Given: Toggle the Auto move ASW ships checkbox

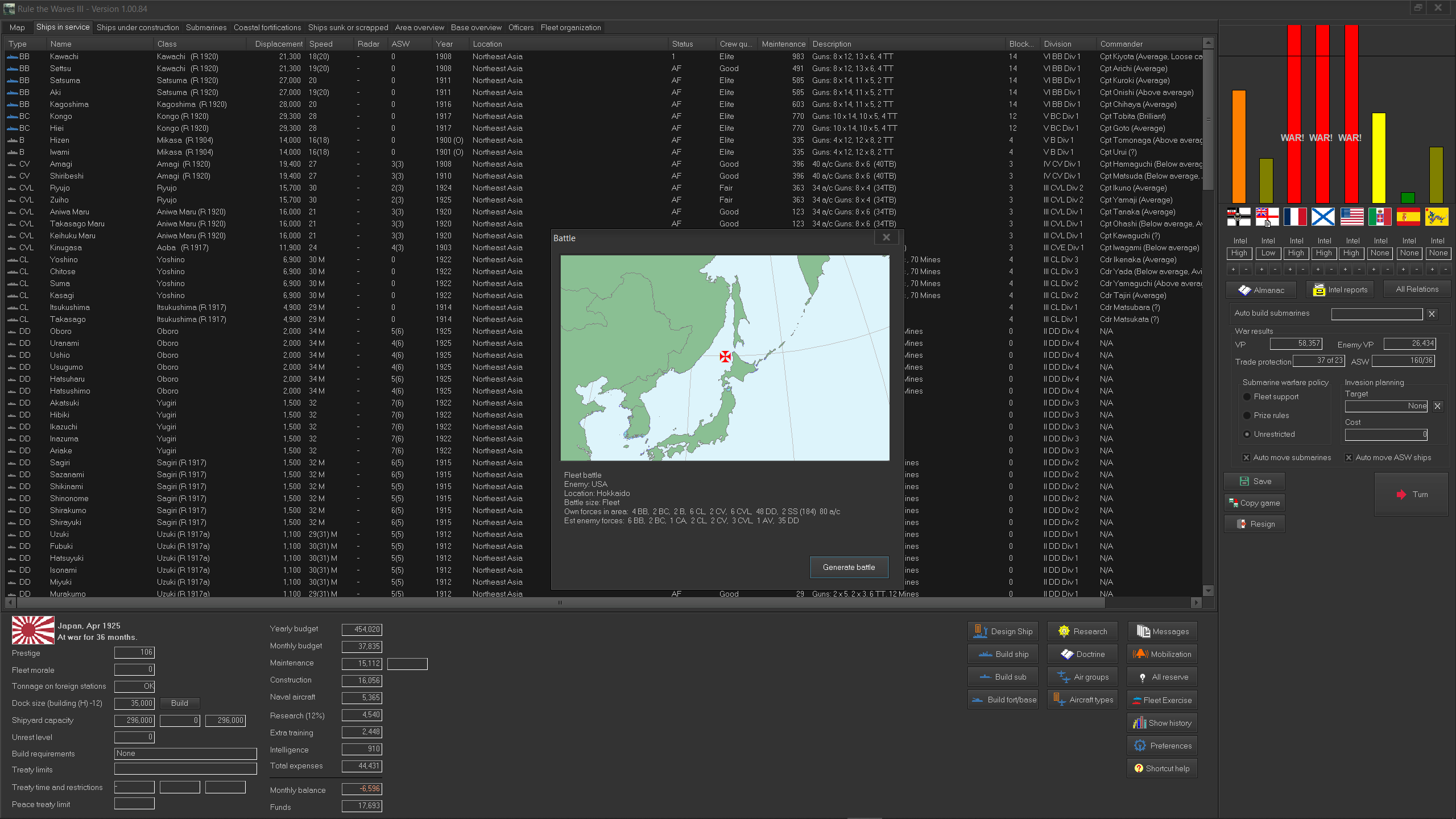Looking at the screenshot, I should (1349, 458).
